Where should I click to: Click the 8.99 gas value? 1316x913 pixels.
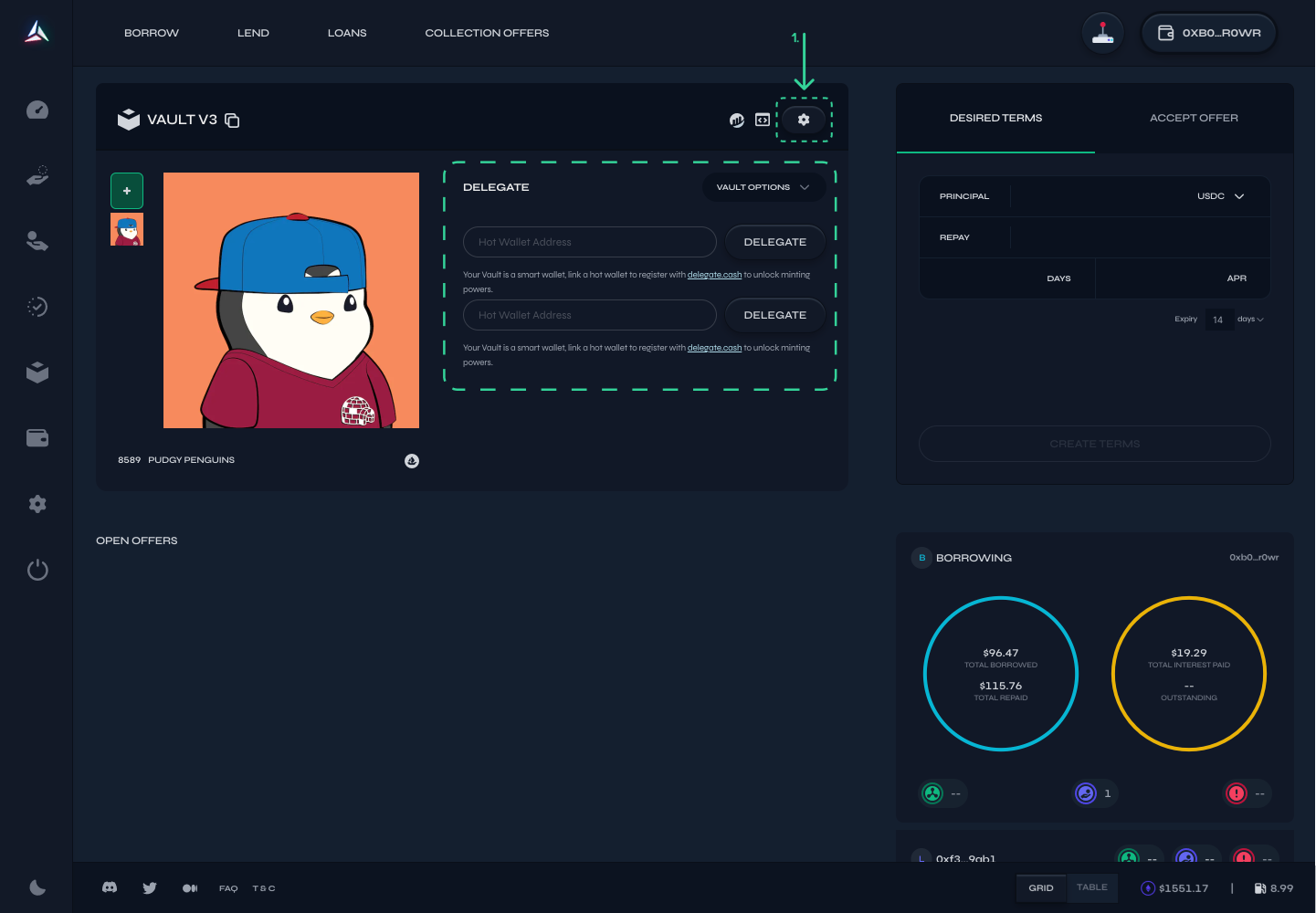[1282, 888]
